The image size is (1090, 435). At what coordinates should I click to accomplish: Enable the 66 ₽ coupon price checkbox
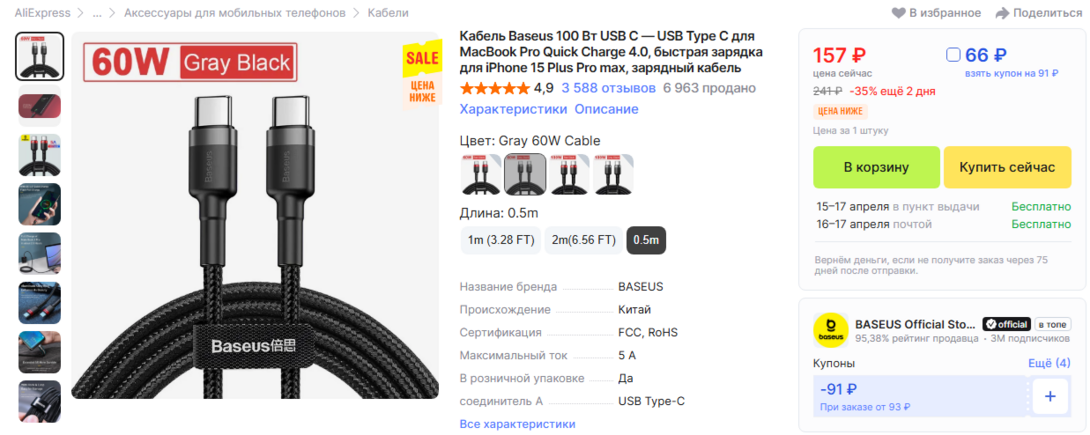click(x=953, y=55)
